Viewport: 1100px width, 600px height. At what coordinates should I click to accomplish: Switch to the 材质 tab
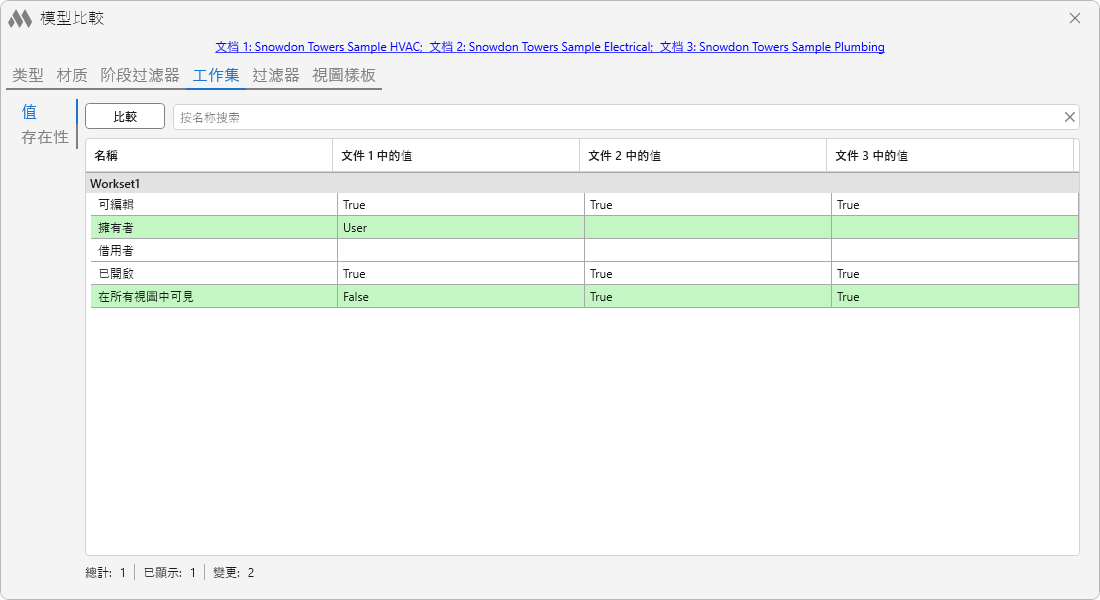point(72,75)
